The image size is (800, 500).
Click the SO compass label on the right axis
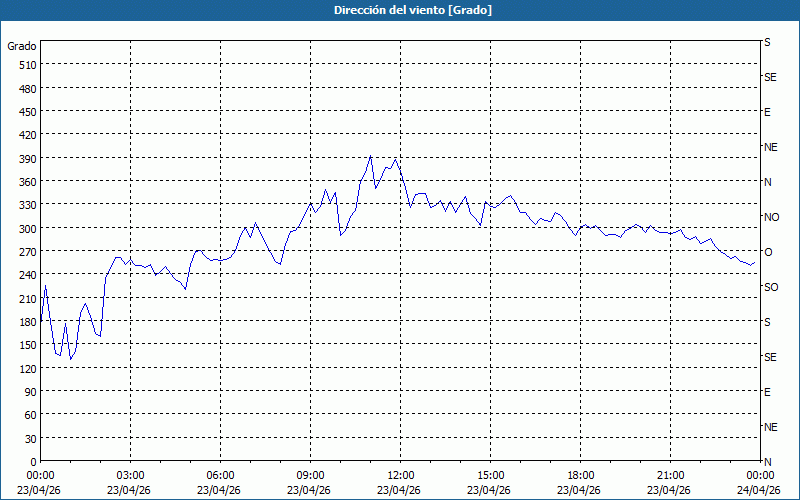coord(771,287)
